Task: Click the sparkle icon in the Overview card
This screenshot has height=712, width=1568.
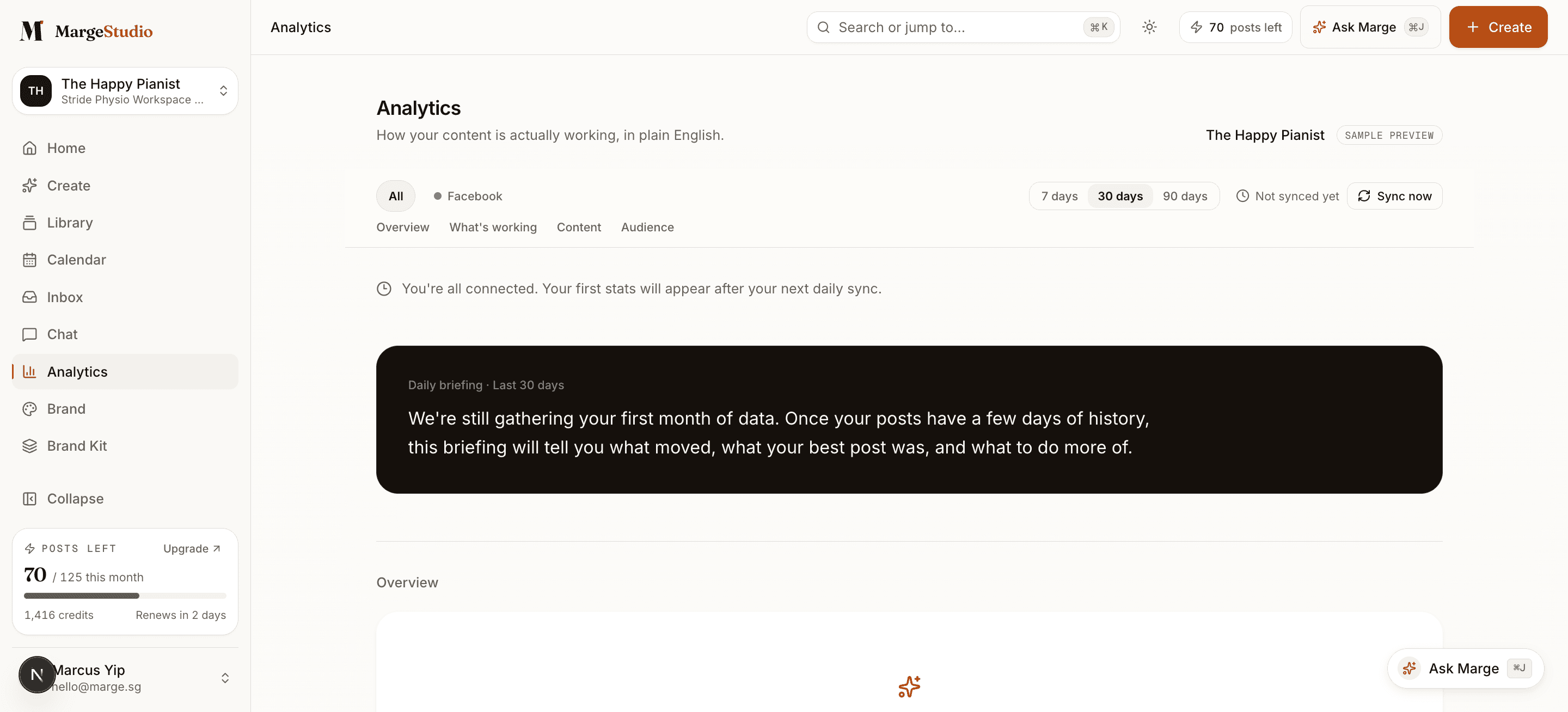Action: click(909, 686)
